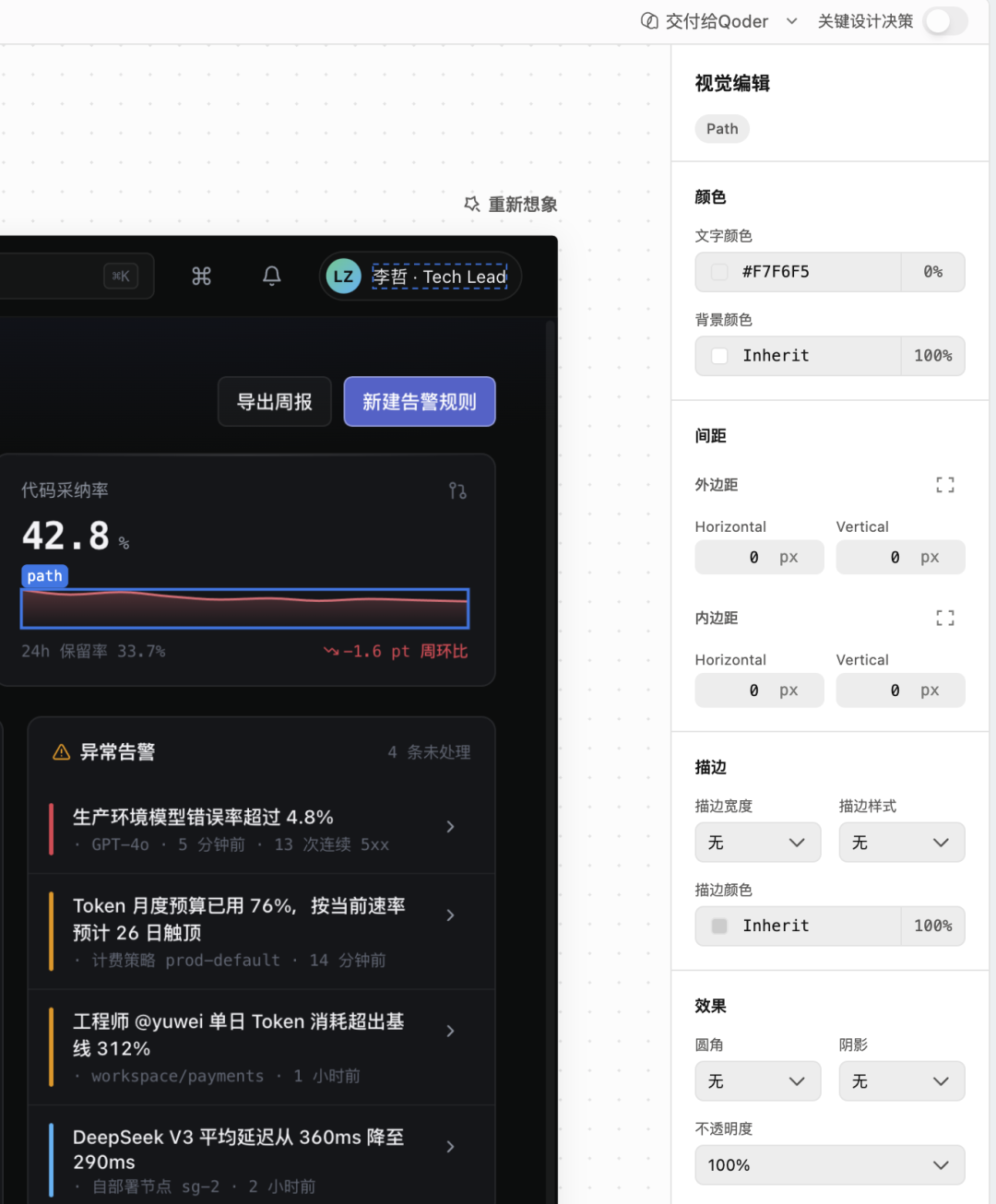The width and height of the screenshot is (996, 1204).
Task: Click the 文字颜色 color swatch
Action: pos(719,272)
